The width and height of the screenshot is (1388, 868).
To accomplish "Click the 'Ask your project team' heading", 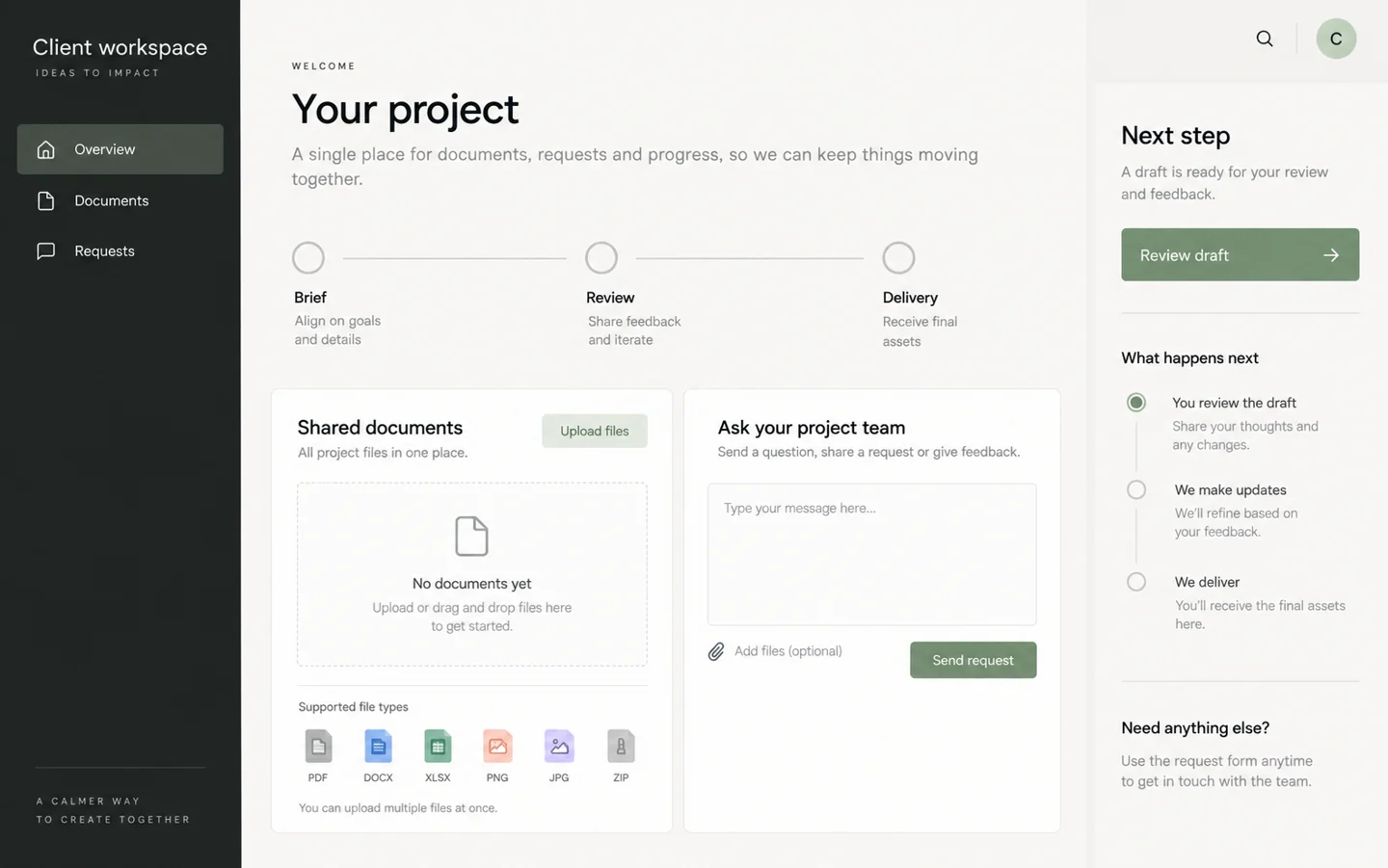I will point(812,428).
